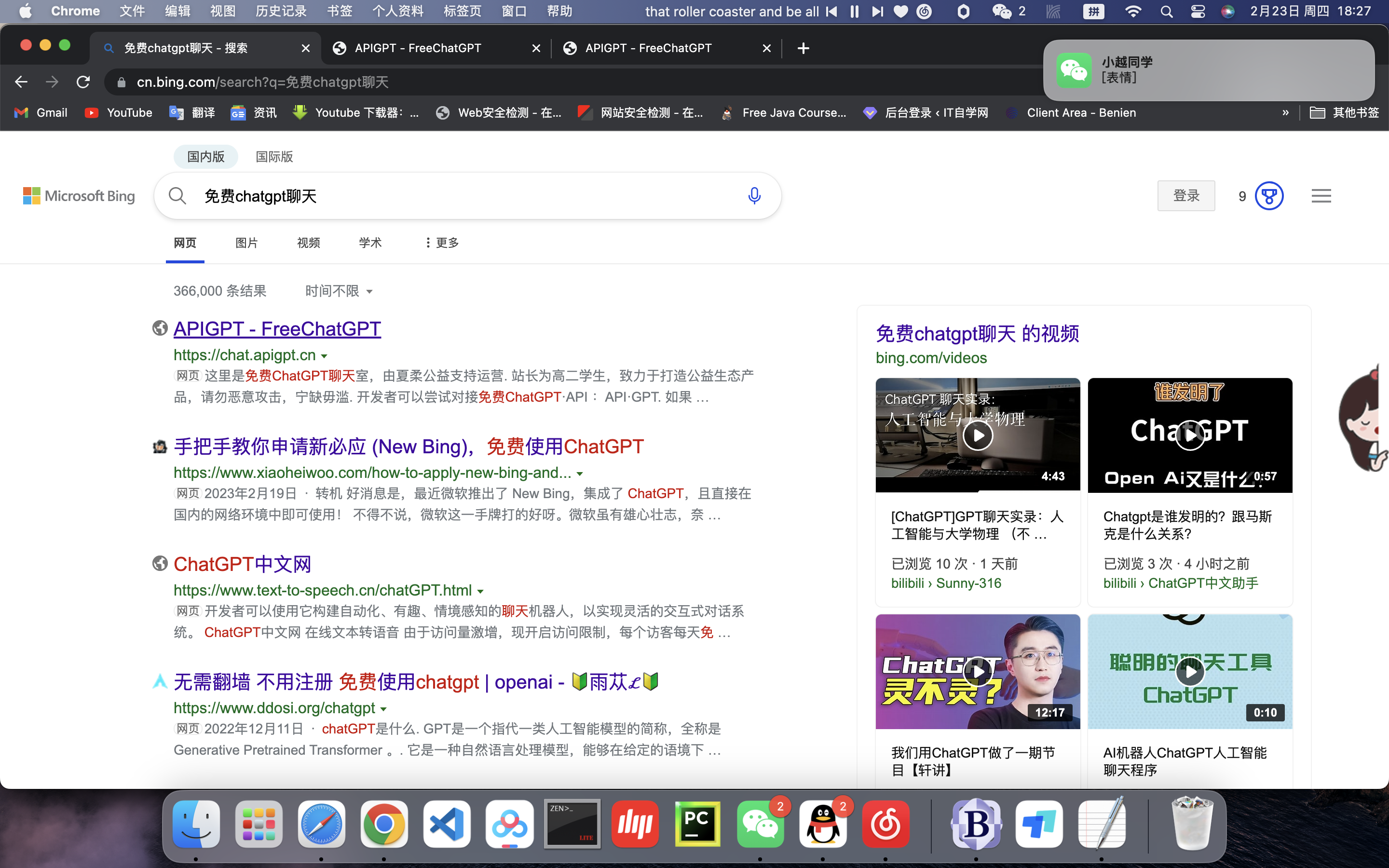This screenshot has width=1389, height=868.
Task: Click the microphone voice search icon
Action: (754, 196)
